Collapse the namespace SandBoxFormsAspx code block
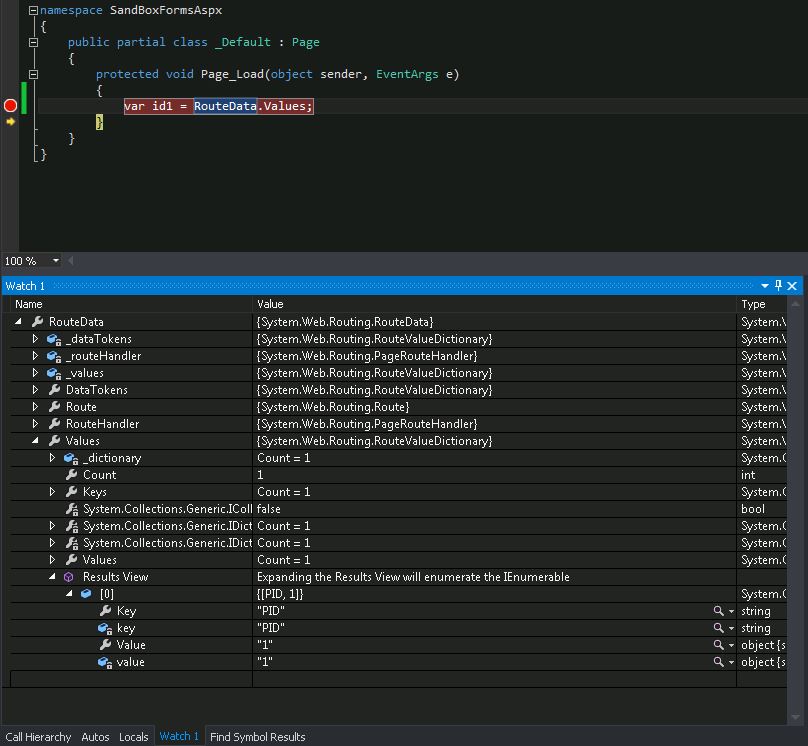The width and height of the screenshot is (808, 746). pos(33,10)
